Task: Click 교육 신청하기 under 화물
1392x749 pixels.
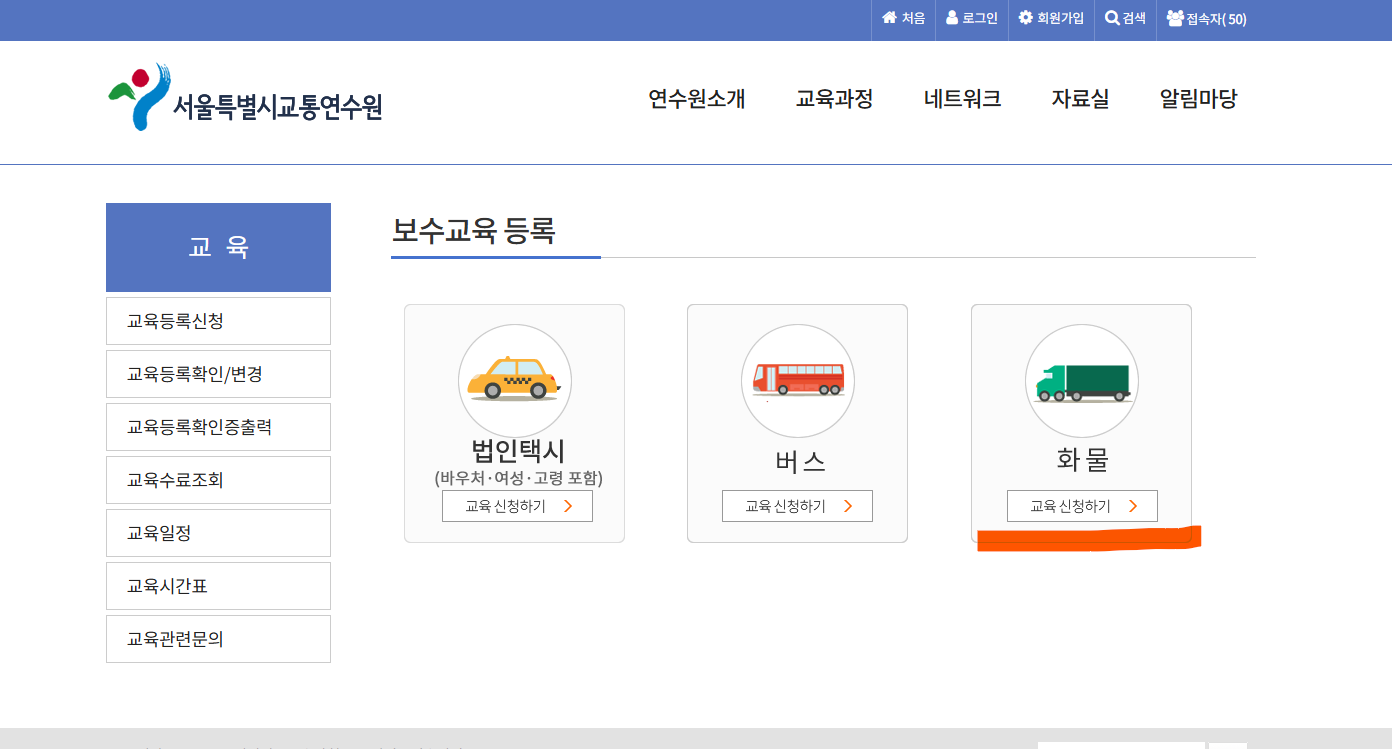Action: coord(1081,506)
